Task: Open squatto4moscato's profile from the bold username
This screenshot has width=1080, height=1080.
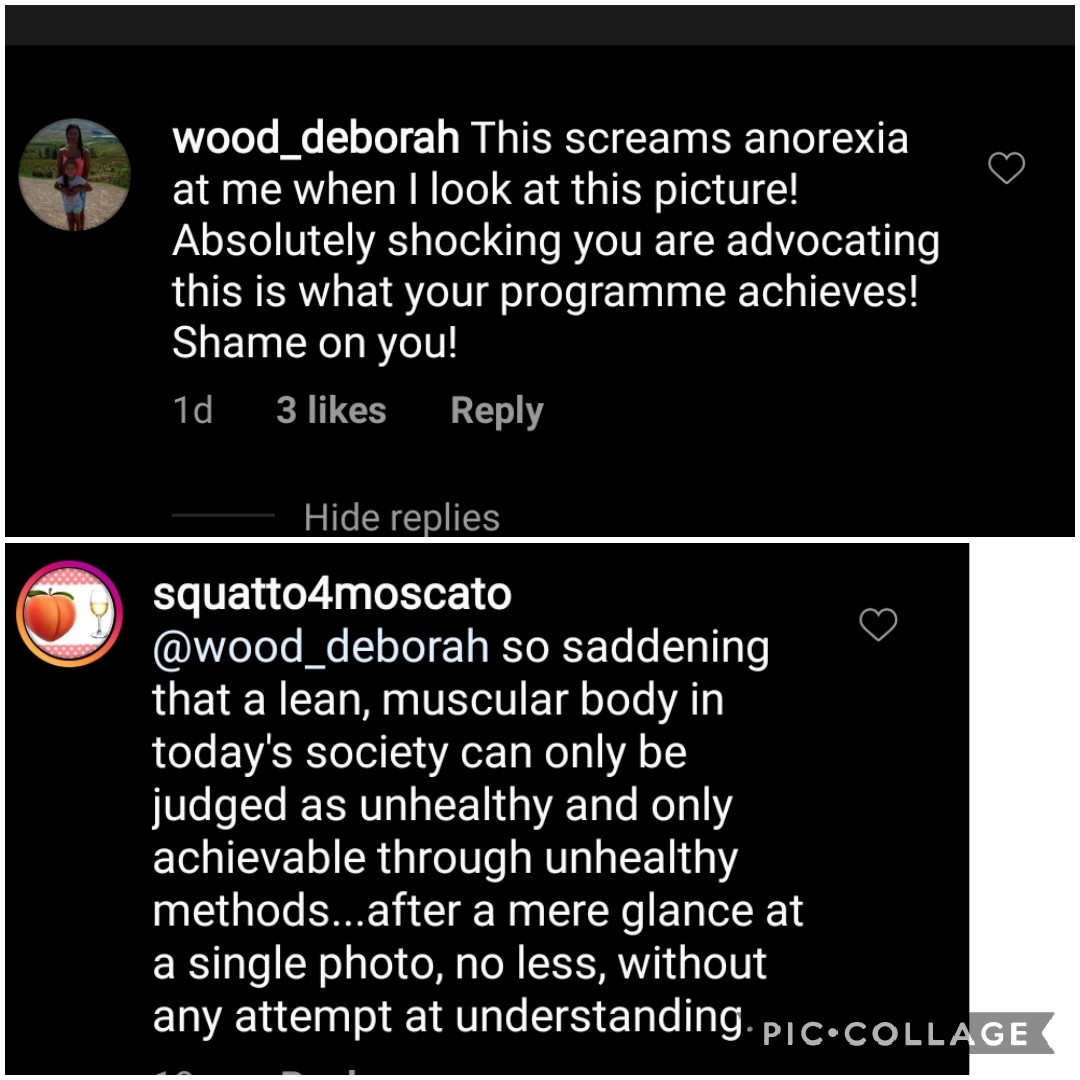Action: point(331,594)
